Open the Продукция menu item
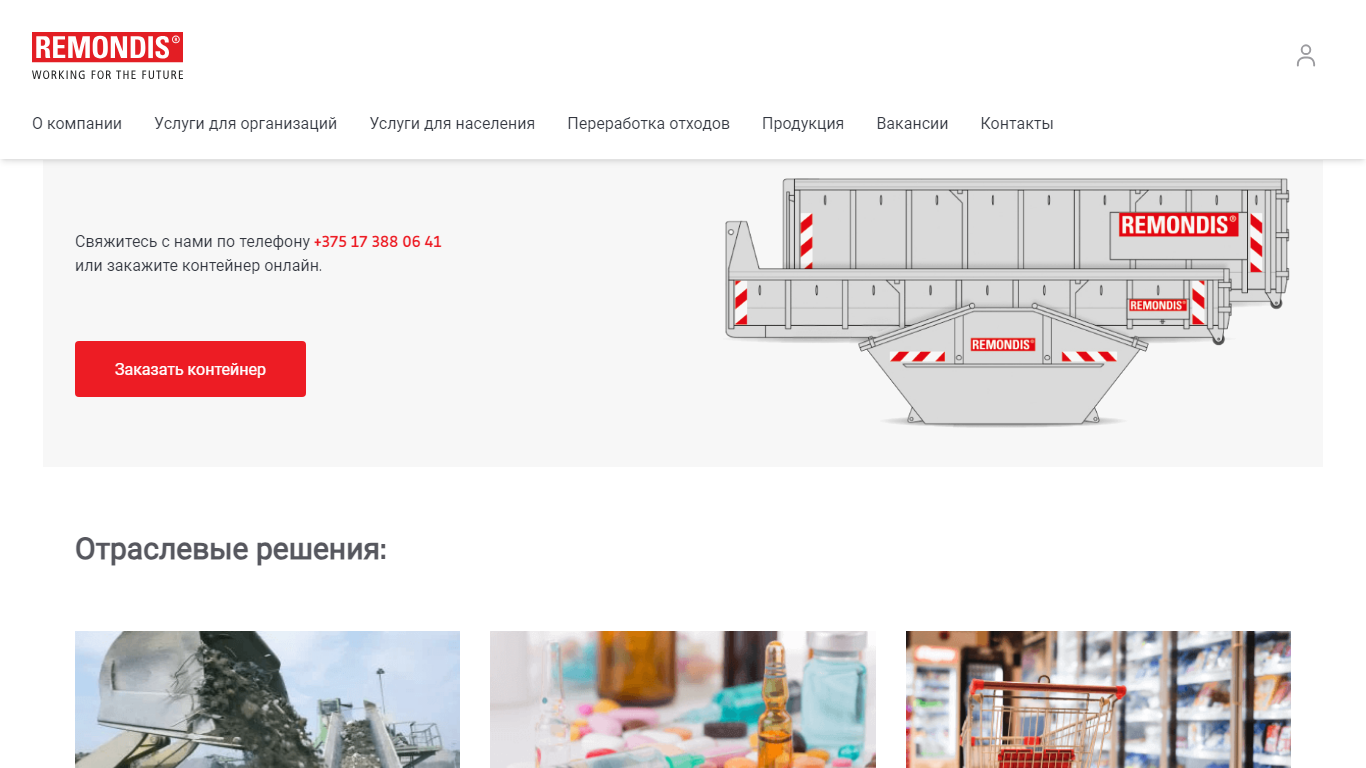This screenshot has height=768, width=1366. [803, 124]
